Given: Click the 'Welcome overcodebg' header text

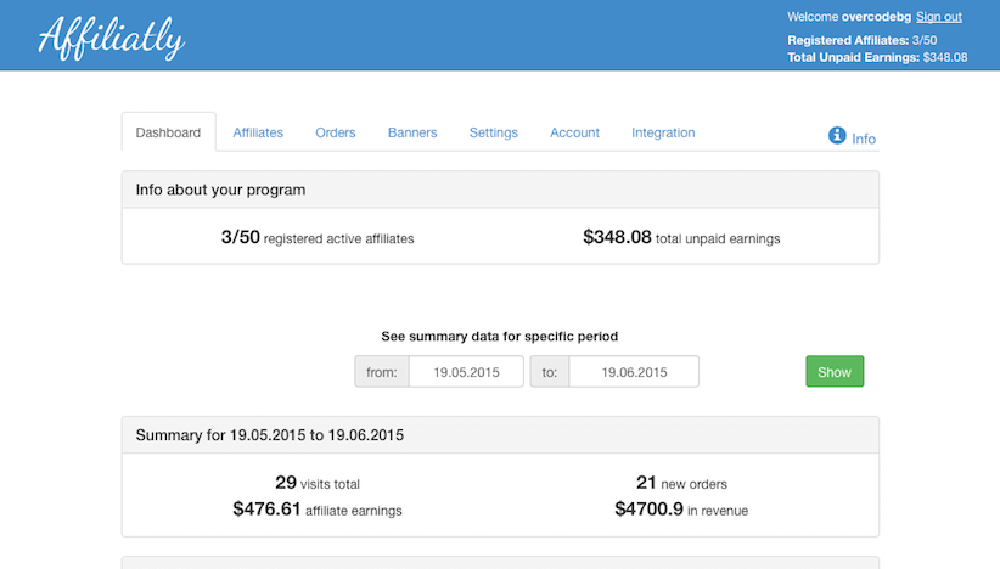Looking at the screenshot, I should click(x=849, y=17).
